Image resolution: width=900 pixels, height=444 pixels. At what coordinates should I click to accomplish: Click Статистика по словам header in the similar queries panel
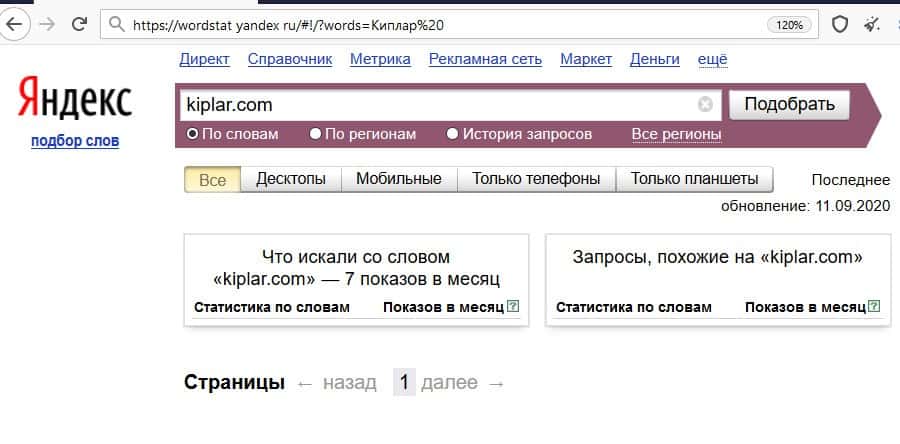pos(634,307)
